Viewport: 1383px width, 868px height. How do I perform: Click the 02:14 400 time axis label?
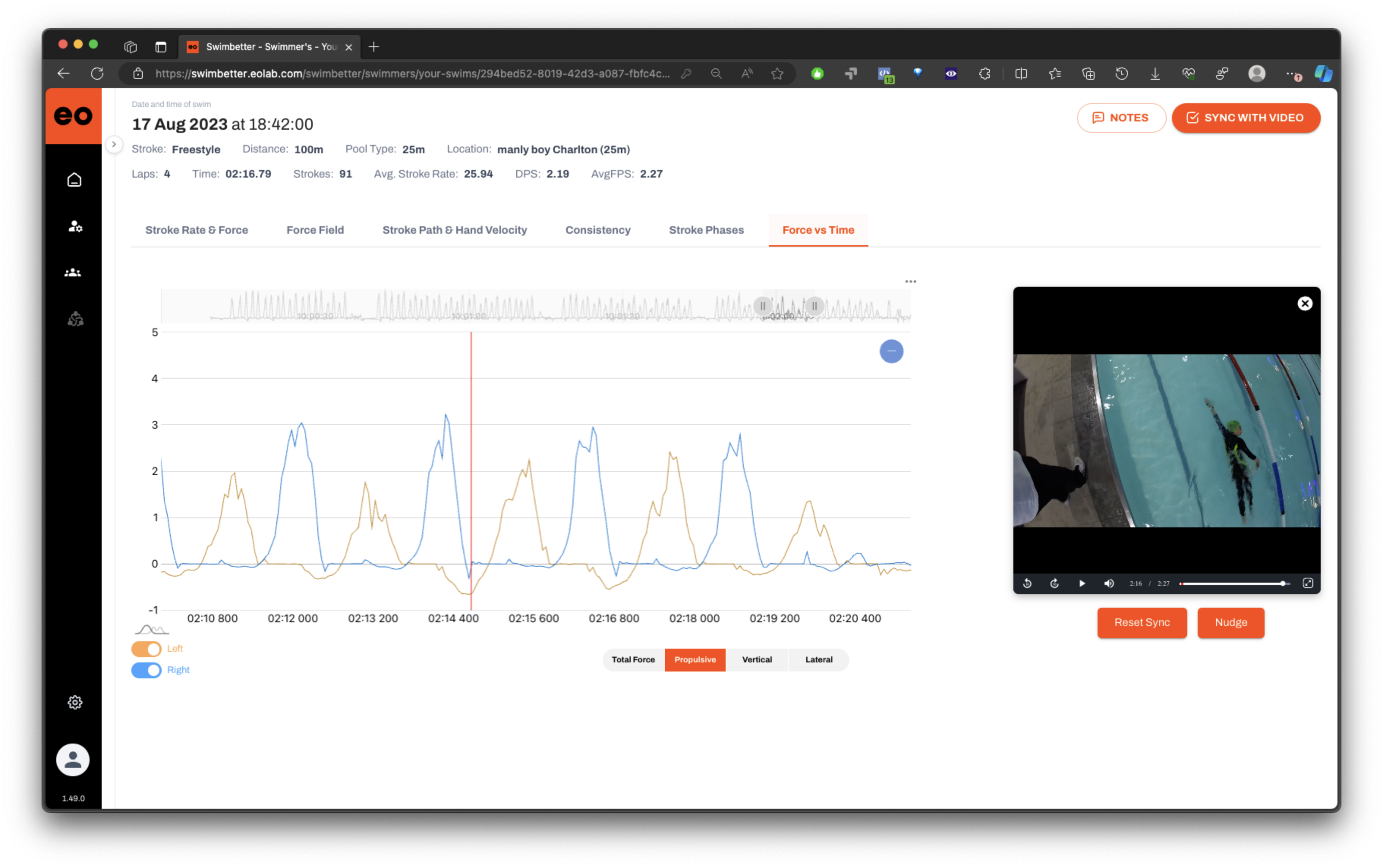453,618
